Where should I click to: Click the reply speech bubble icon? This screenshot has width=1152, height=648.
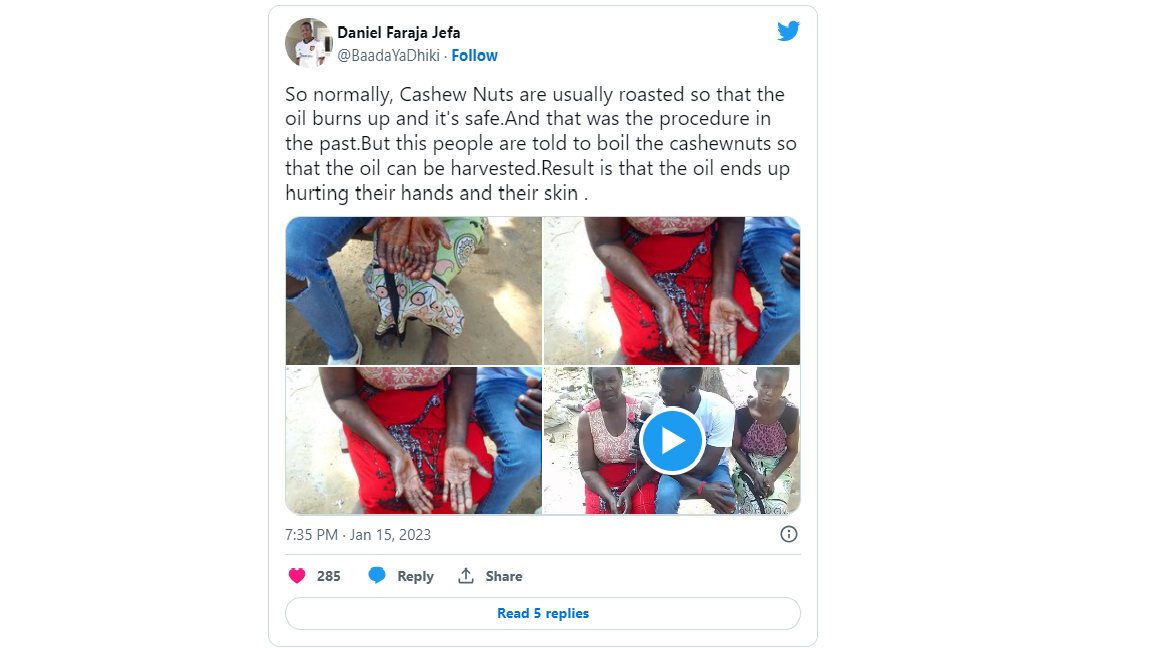click(x=377, y=576)
